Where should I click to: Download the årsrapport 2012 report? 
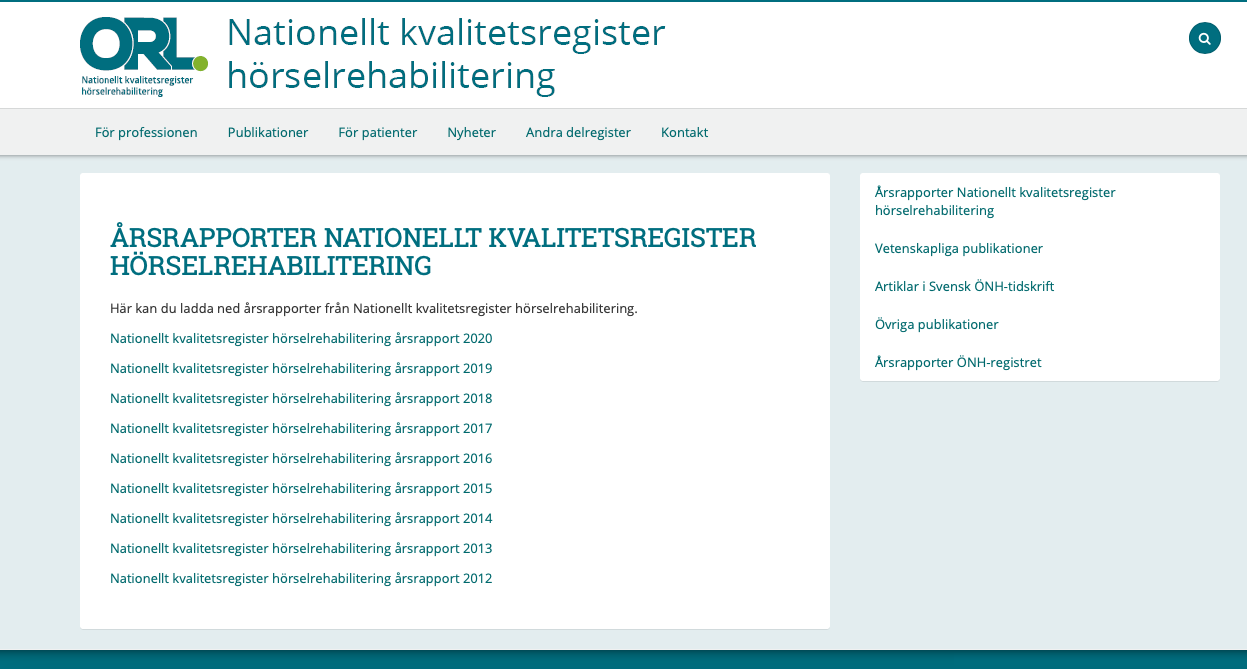301,578
